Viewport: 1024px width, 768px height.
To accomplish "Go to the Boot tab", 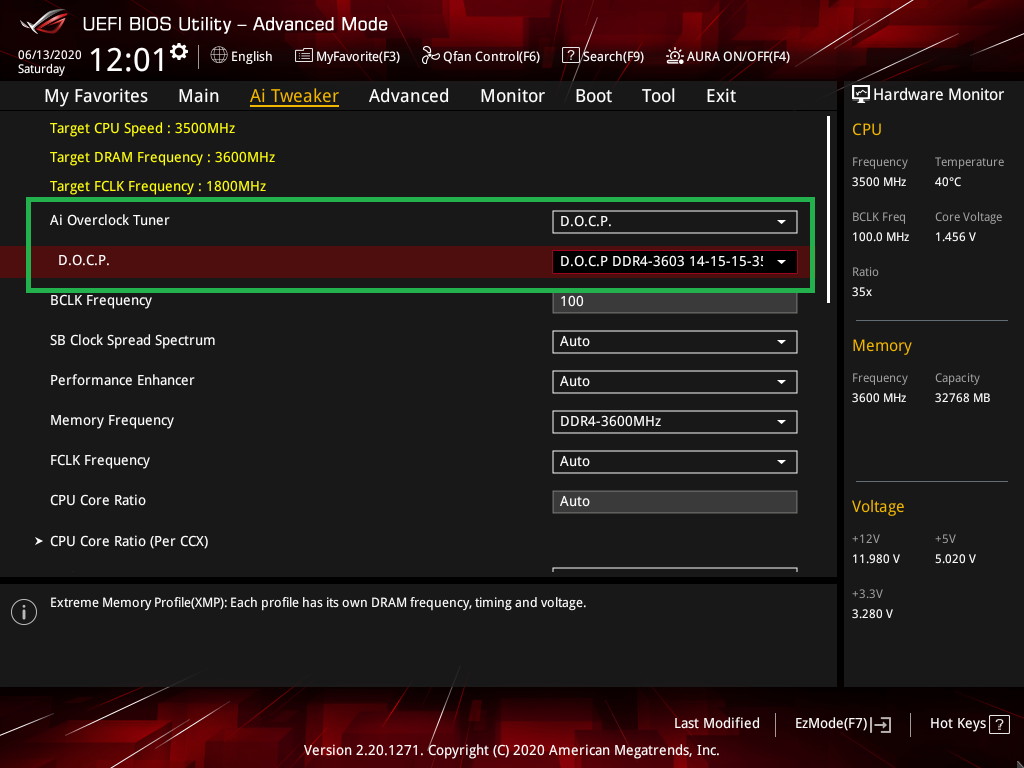I will point(593,96).
